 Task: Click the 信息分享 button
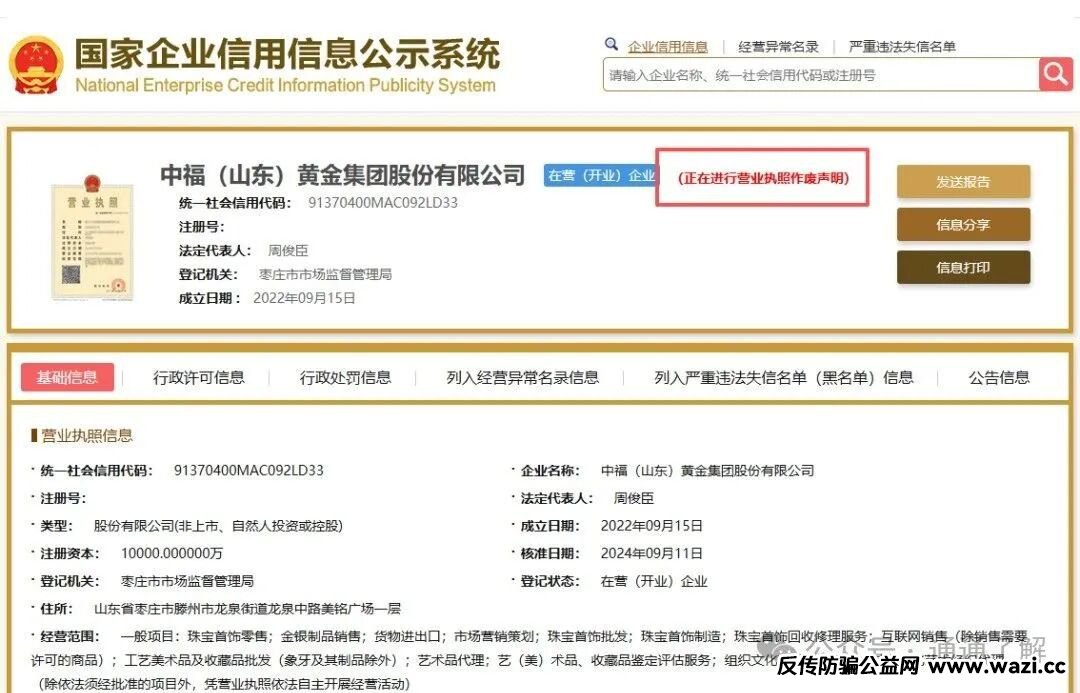[963, 225]
